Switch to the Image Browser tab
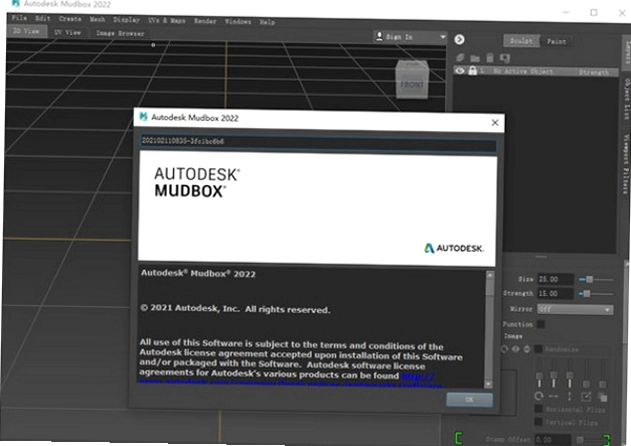The height and width of the screenshot is (446, 631). pyautogui.click(x=120, y=33)
